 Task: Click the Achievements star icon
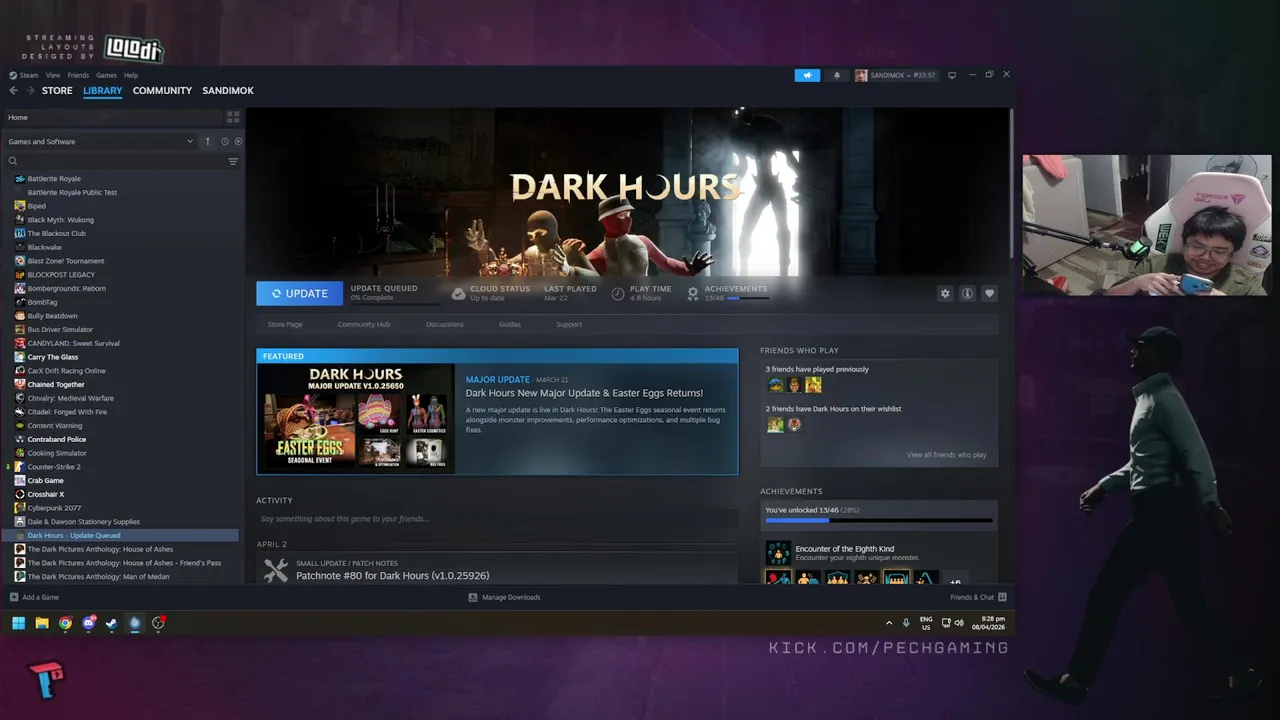tap(693, 293)
